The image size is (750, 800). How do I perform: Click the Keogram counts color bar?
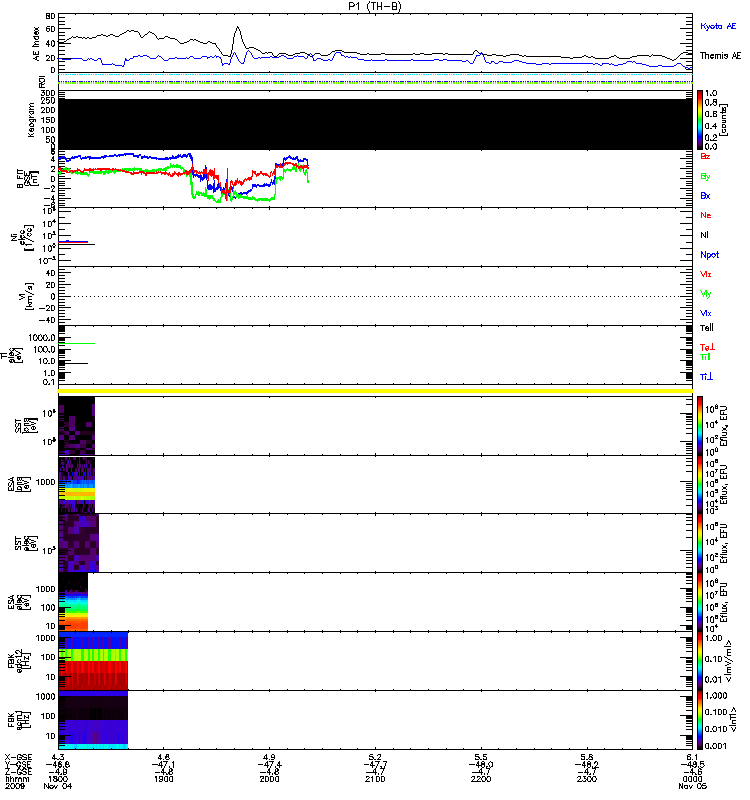tap(700, 119)
